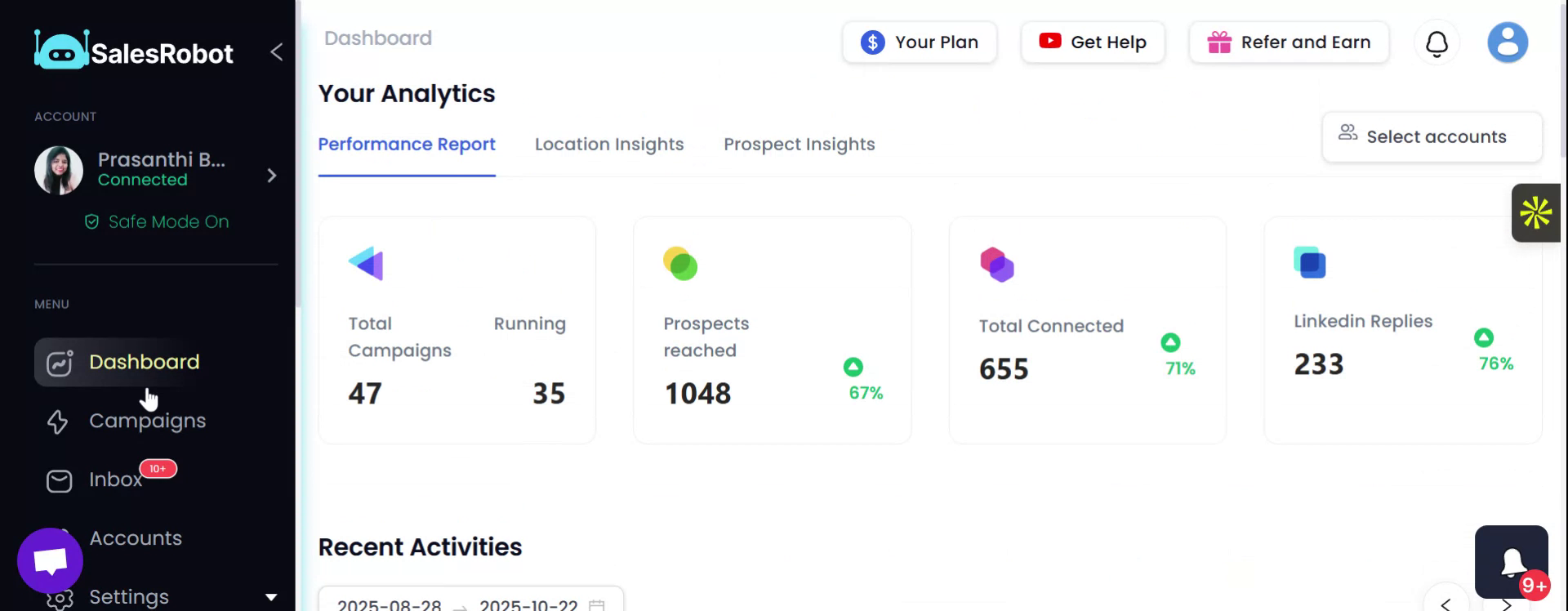Screen dimensions: 1568x611
Task: Go to Accounts in the sidebar
Action: [136, 538]
